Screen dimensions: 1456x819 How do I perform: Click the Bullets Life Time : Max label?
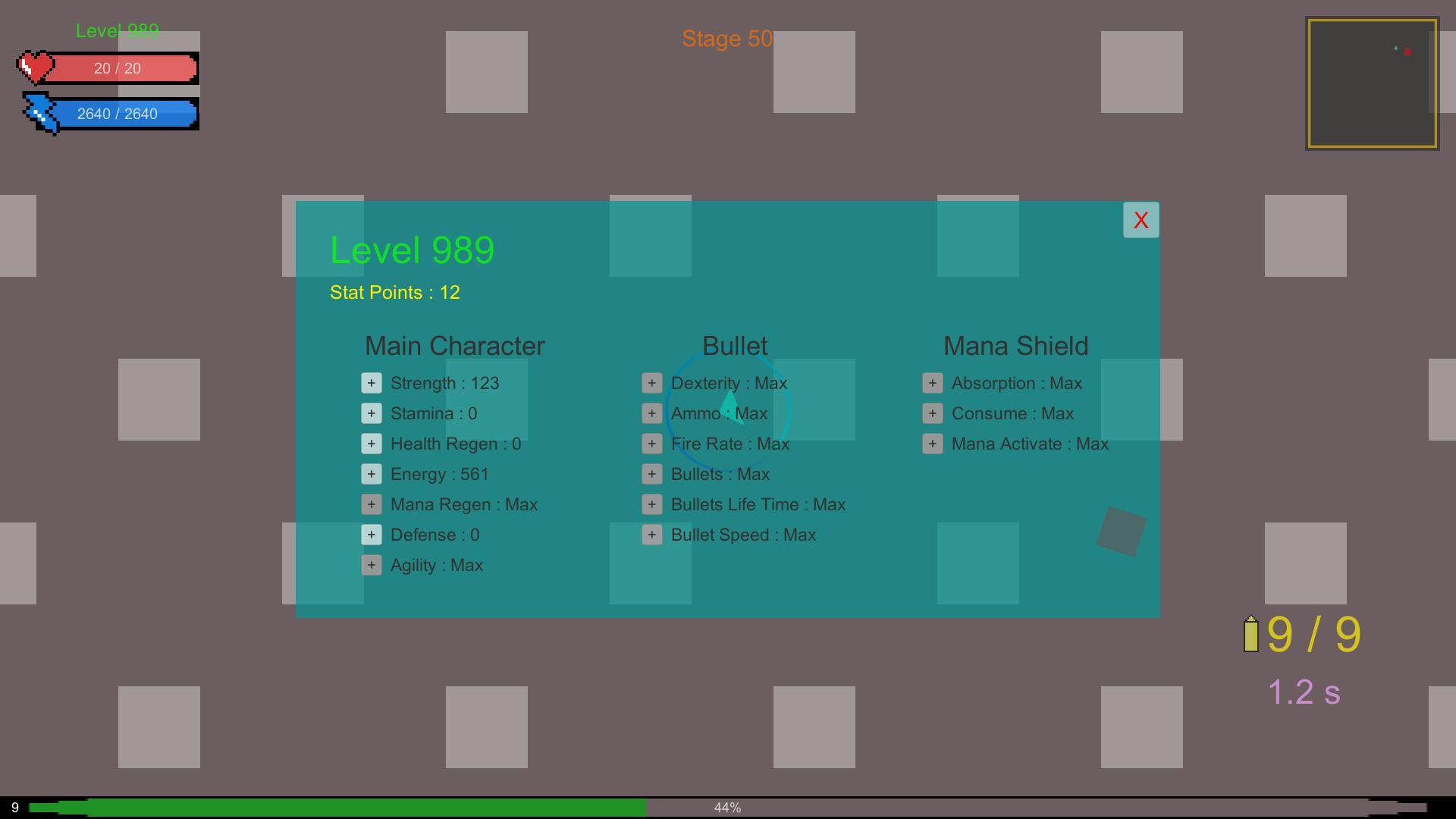pyautogui.click(x=758, y=504)
